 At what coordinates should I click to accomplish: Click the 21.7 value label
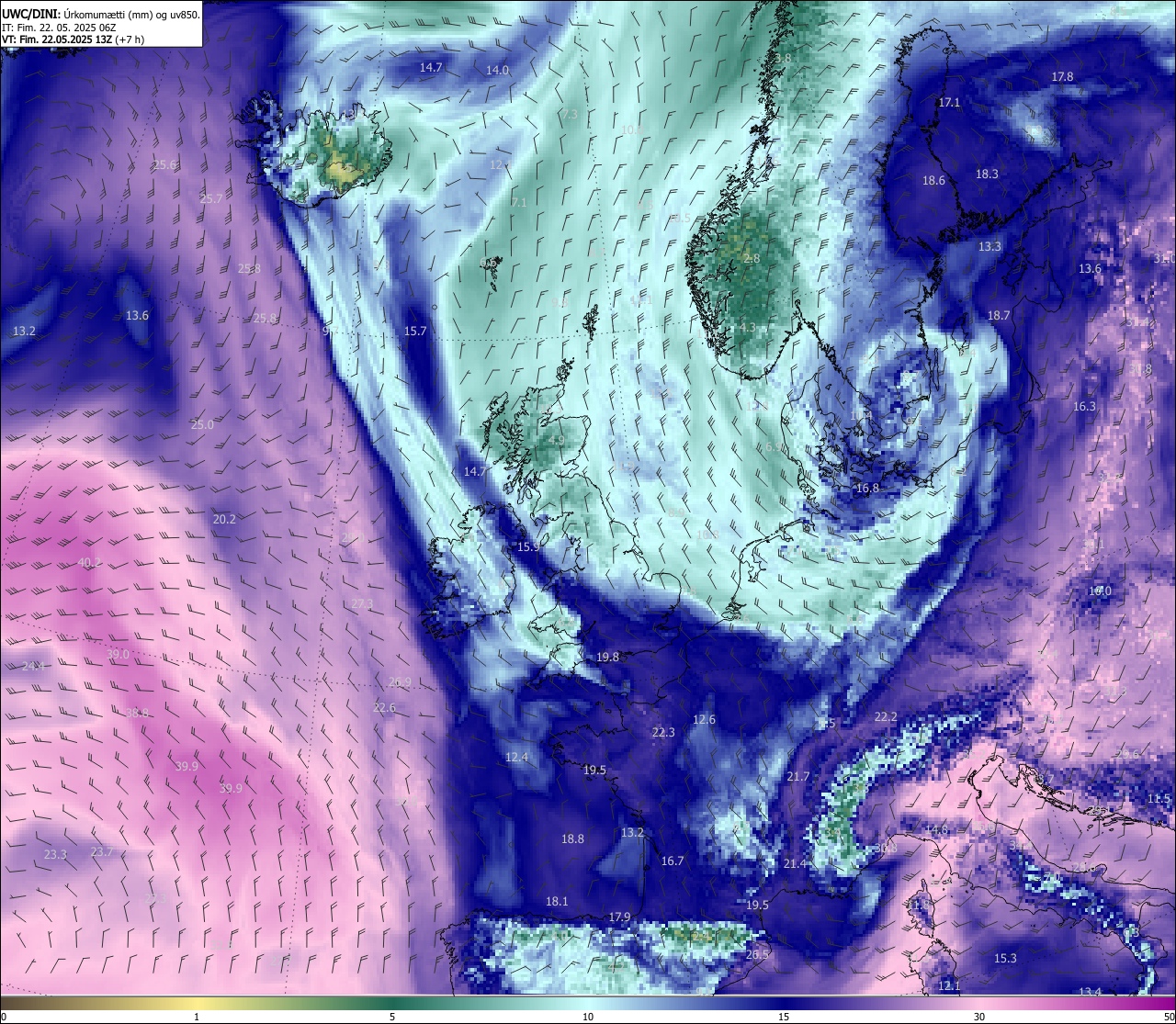point(798,776)
